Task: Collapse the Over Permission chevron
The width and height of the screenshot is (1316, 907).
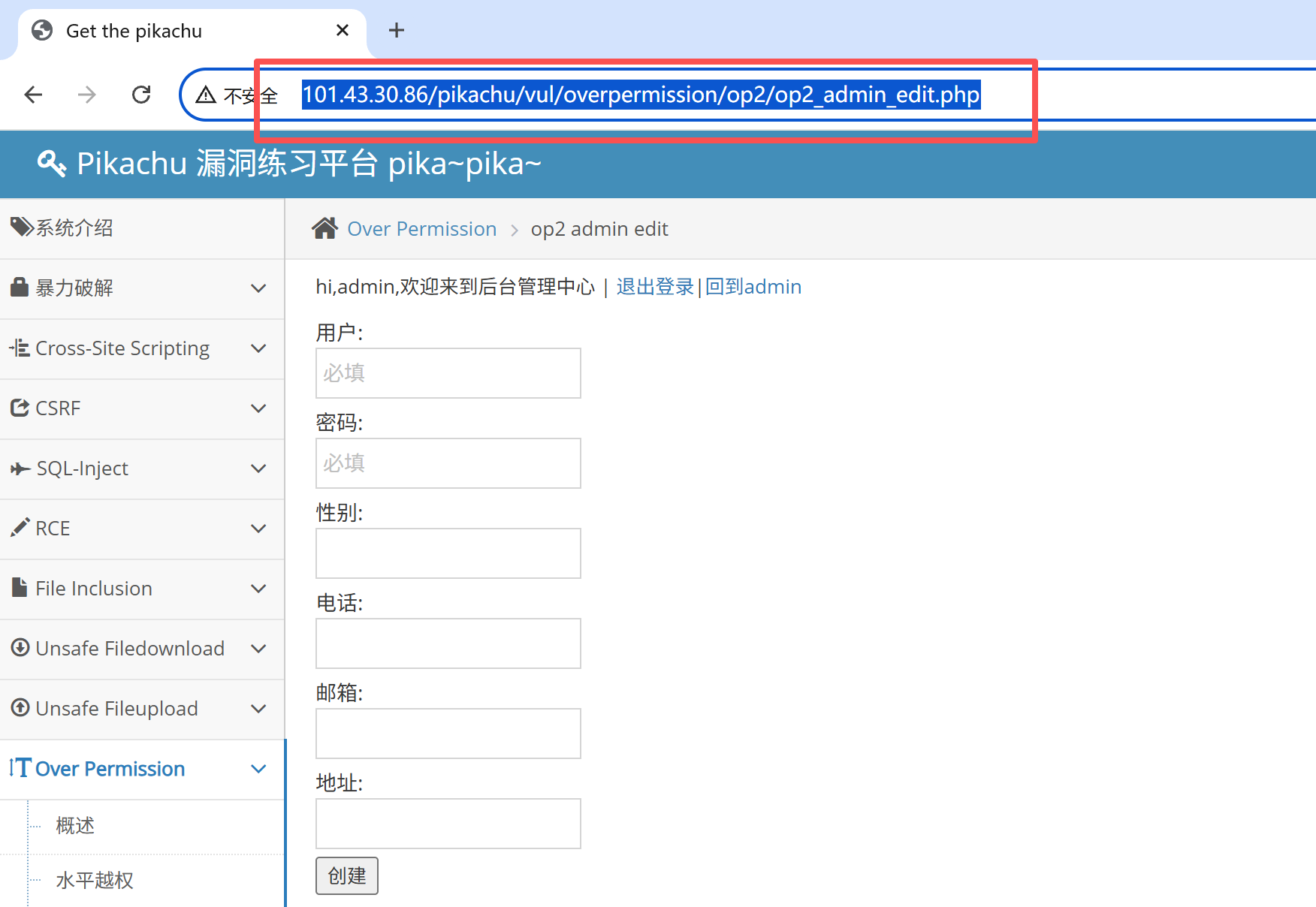Action: [x=258, y=769]
